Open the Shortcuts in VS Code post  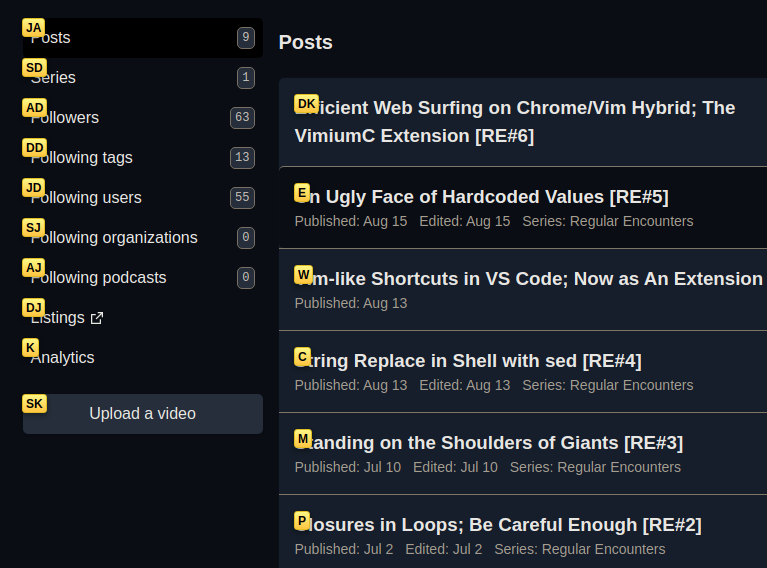529,279
